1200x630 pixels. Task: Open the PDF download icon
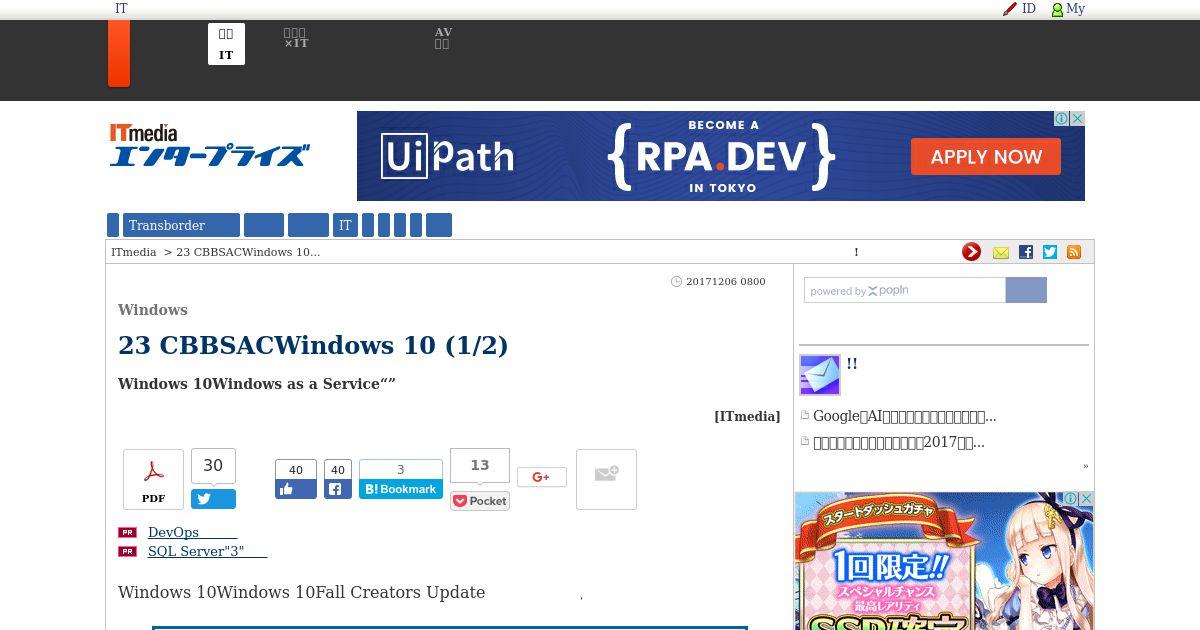click(153, 479)
